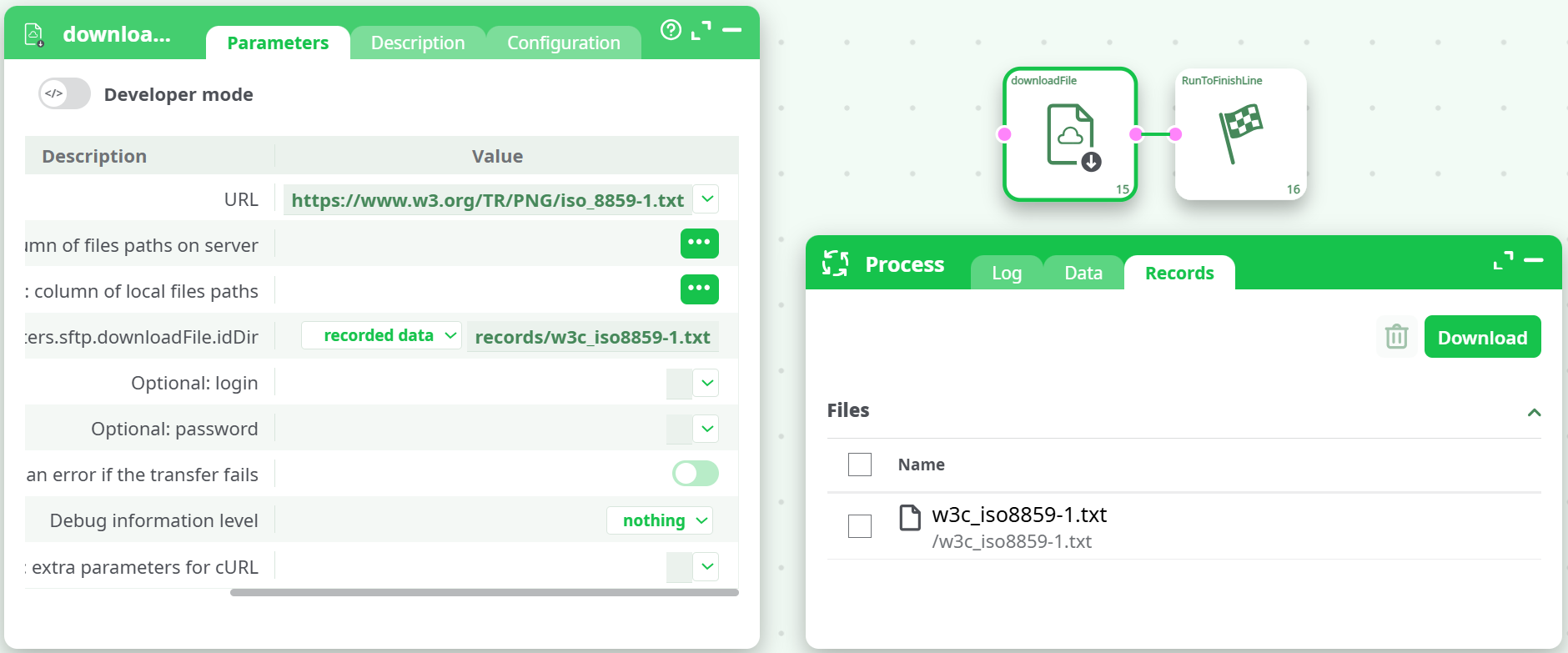Minimize the Process panel

1534,260
